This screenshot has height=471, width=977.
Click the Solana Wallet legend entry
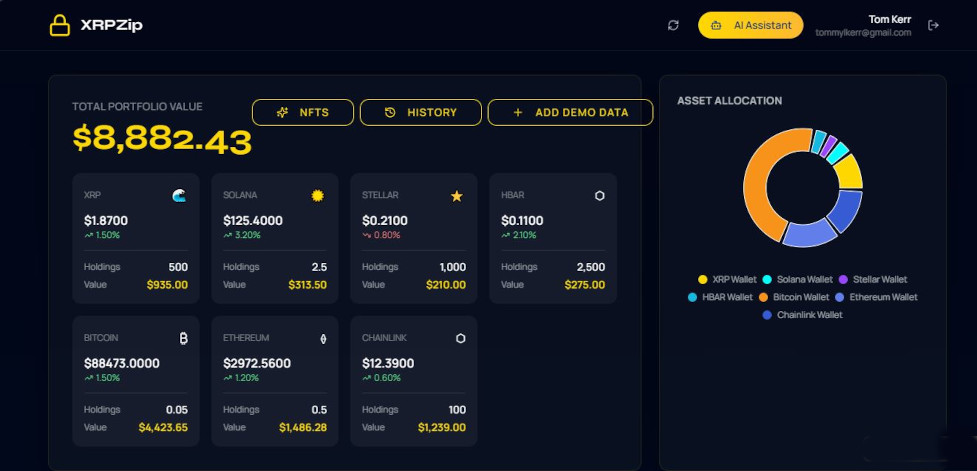click(x=797, y=280)
